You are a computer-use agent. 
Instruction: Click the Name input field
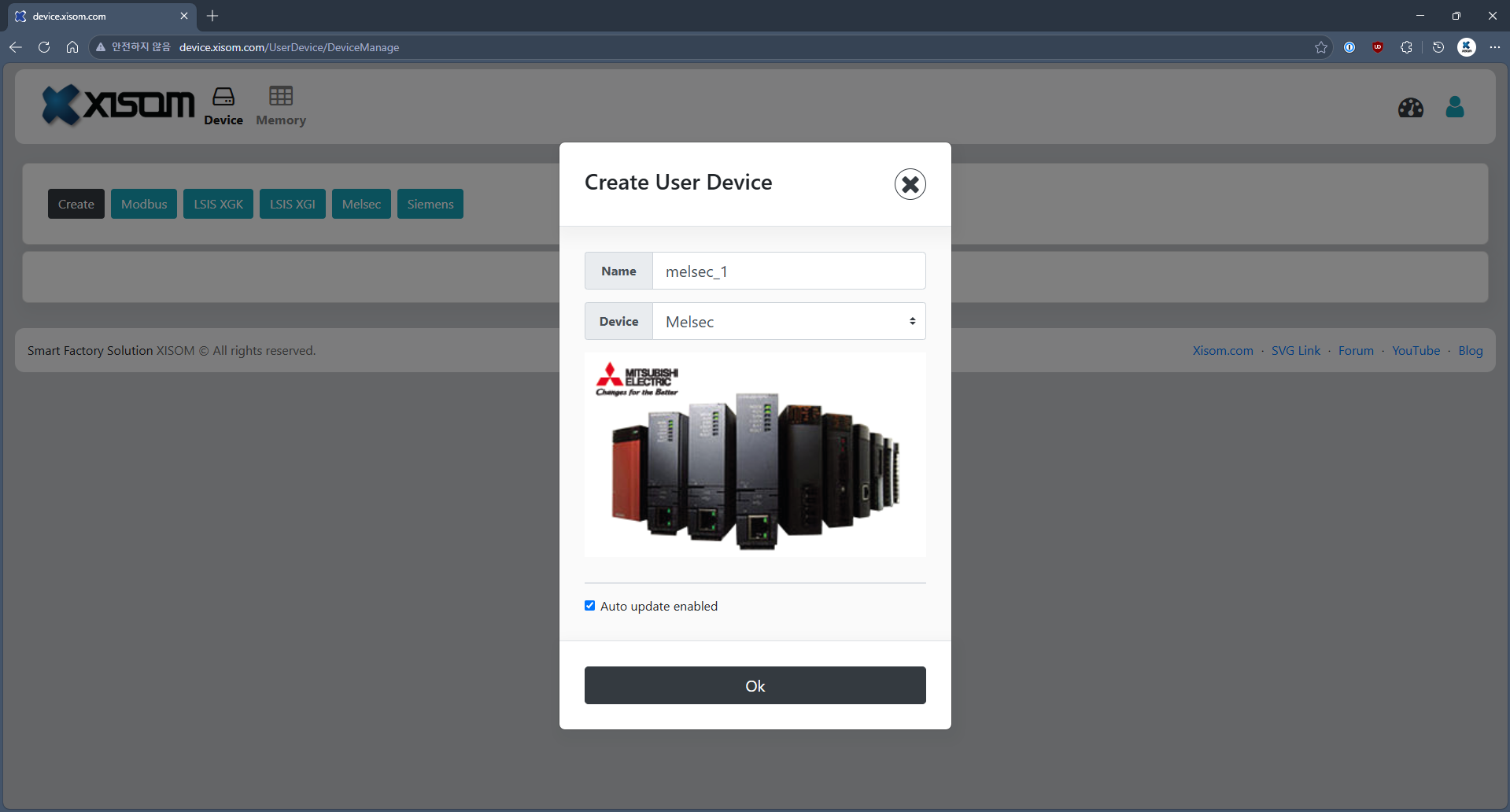point(788,271)
